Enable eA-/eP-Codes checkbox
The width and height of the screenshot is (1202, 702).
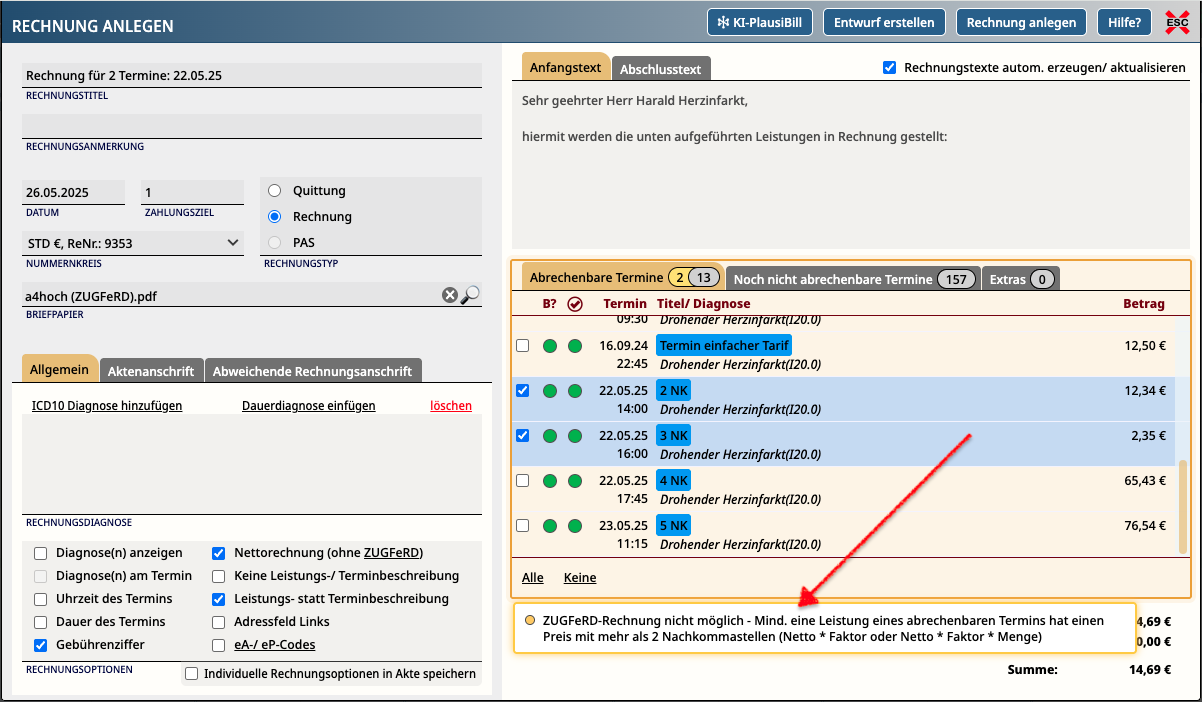pos(219,645)
